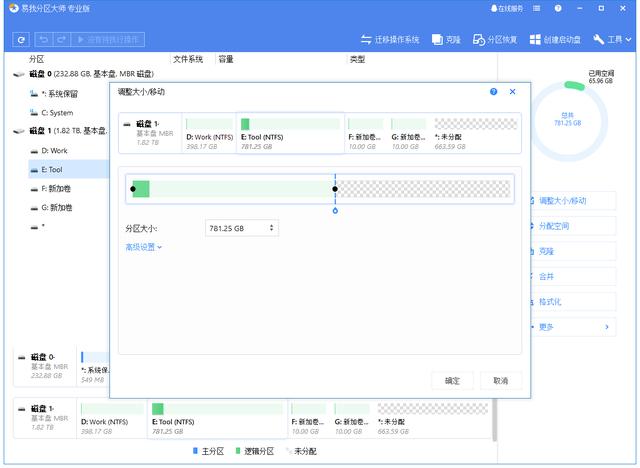Open 创建启动盘 bootable media tool

point(555,40)
